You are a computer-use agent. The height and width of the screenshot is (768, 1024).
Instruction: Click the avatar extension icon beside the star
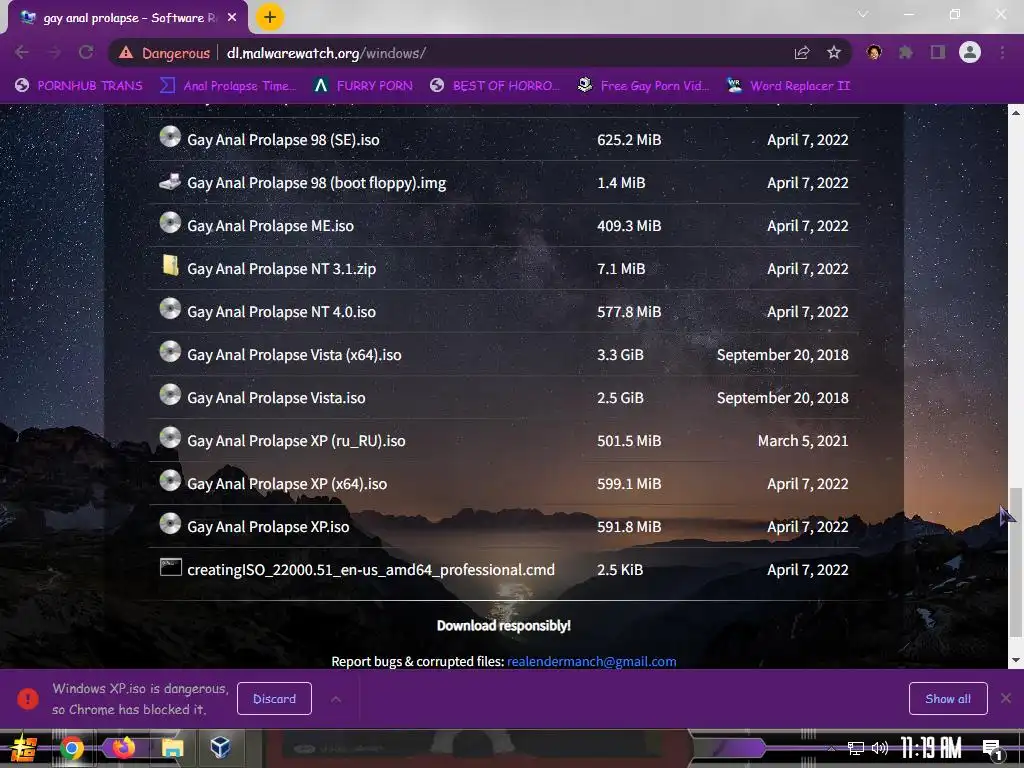(874, 52)
